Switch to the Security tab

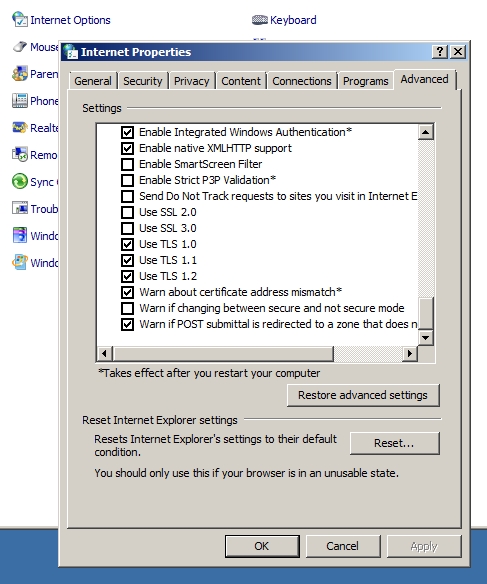143,81
